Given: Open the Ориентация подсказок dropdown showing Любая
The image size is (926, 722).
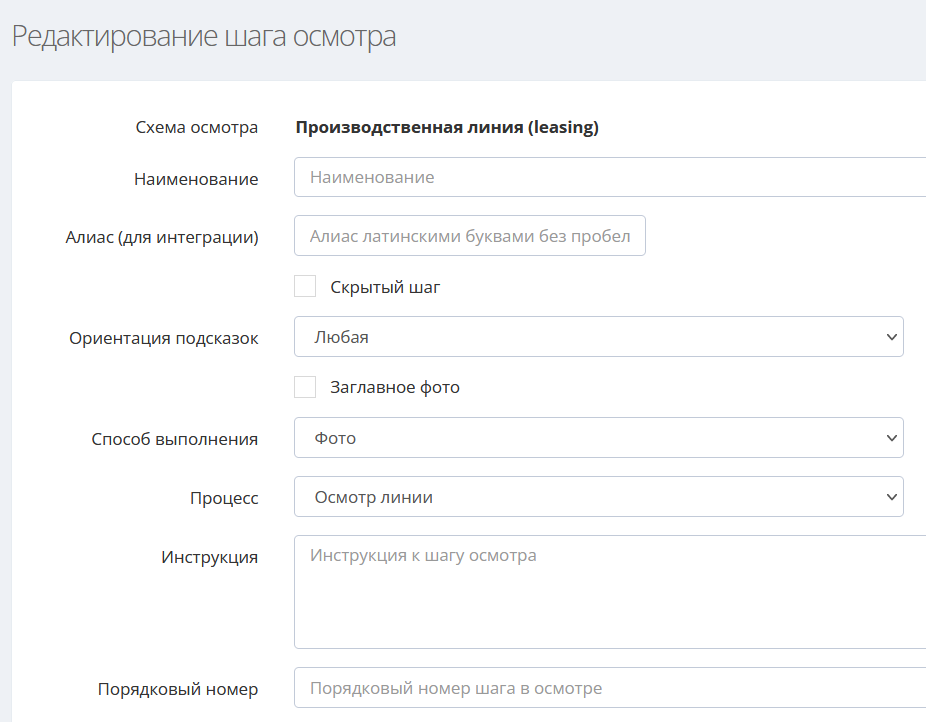Looking at the screenshot, I should (598, 337).
